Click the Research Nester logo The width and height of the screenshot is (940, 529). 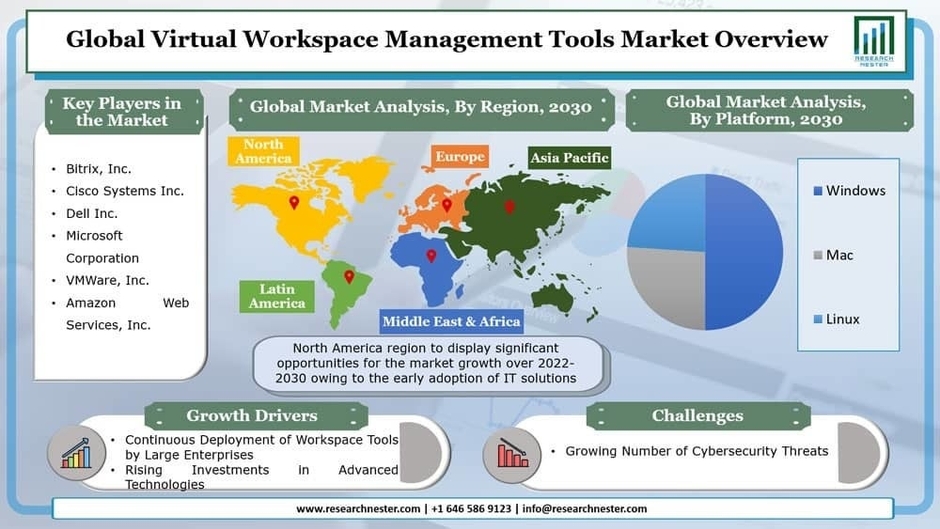click(874, 41)
